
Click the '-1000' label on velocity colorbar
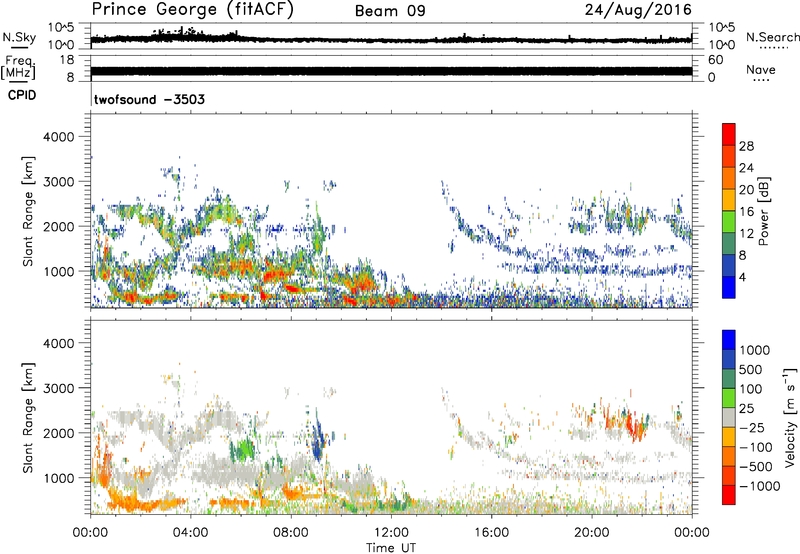coord(759,486)
